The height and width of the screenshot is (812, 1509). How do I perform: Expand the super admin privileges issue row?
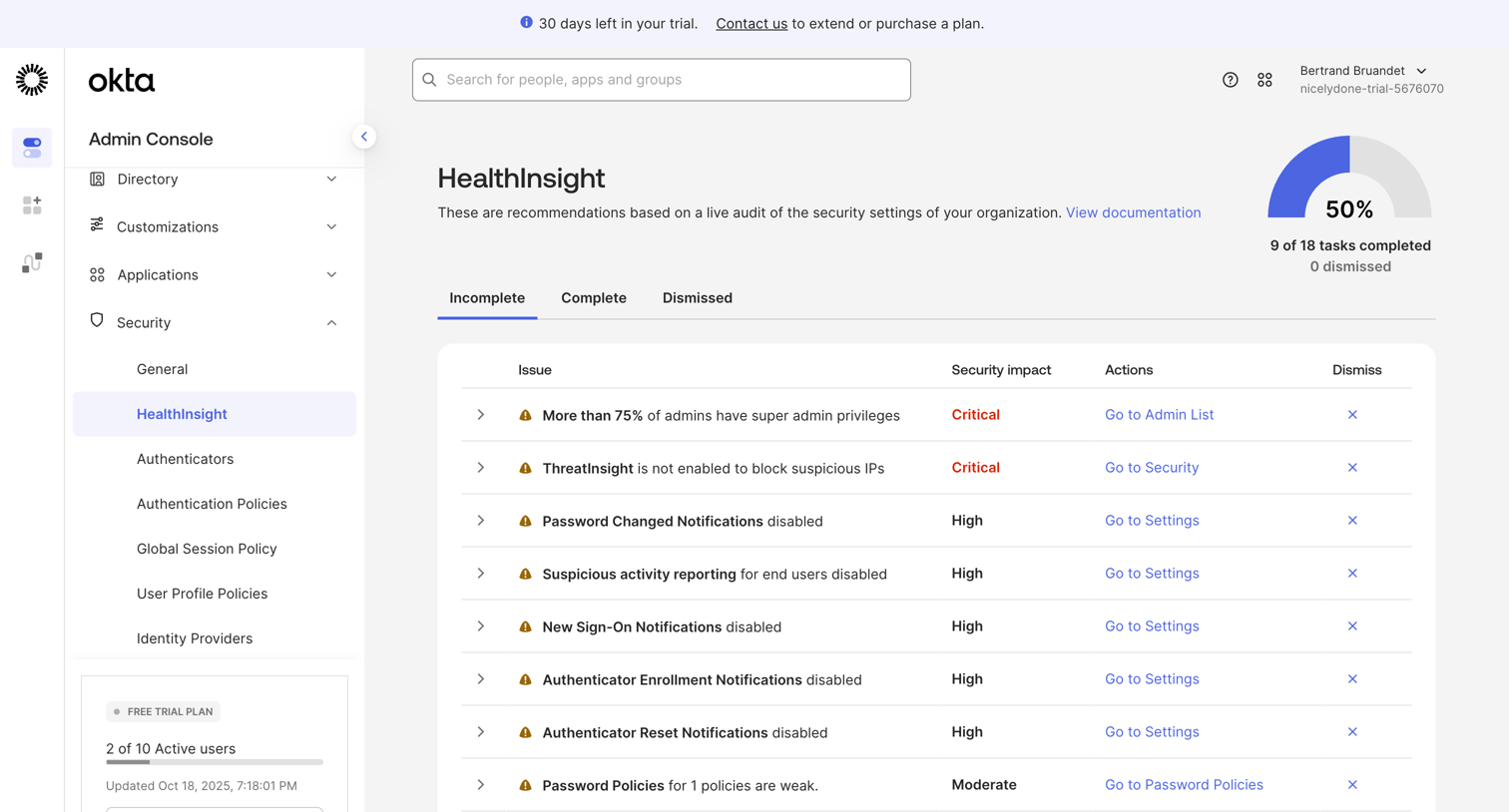pos(481,415)
